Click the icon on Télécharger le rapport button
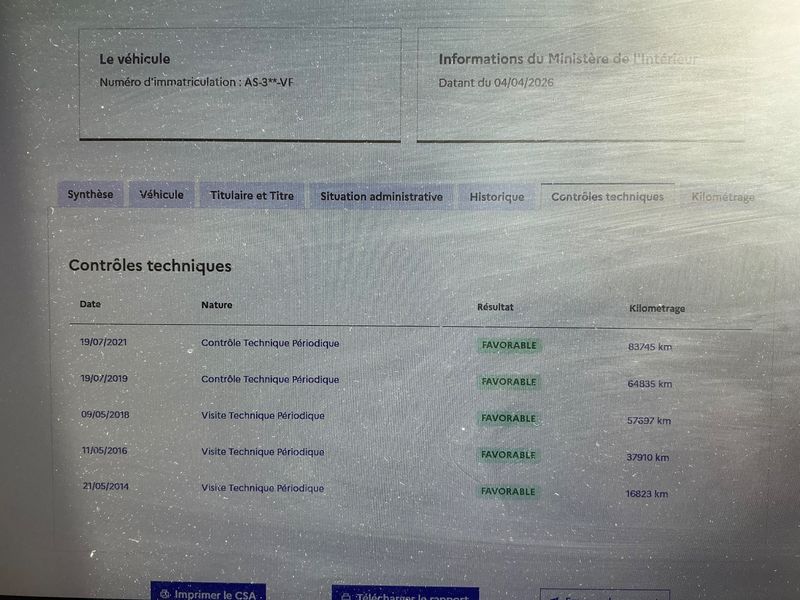Image resolution: width=800 pixels, height=600 pixels. (x=346, y=596)
